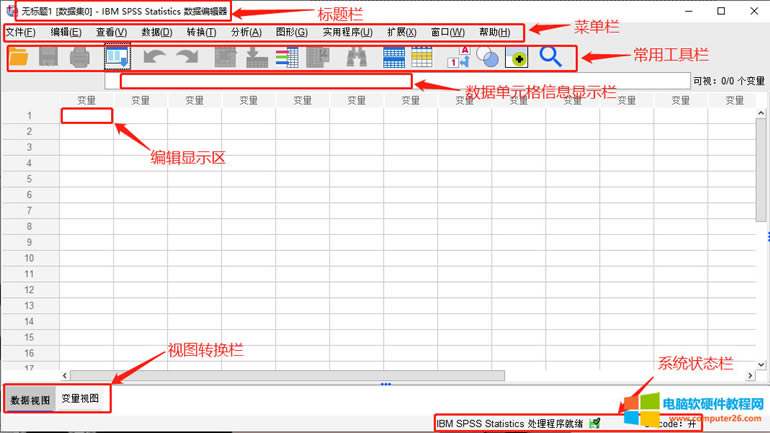This screenshot has width=770, height=433.
Task: Toggle Value Labels icon with A and 1
Action: pyautogui.click(x=458, y=57)
